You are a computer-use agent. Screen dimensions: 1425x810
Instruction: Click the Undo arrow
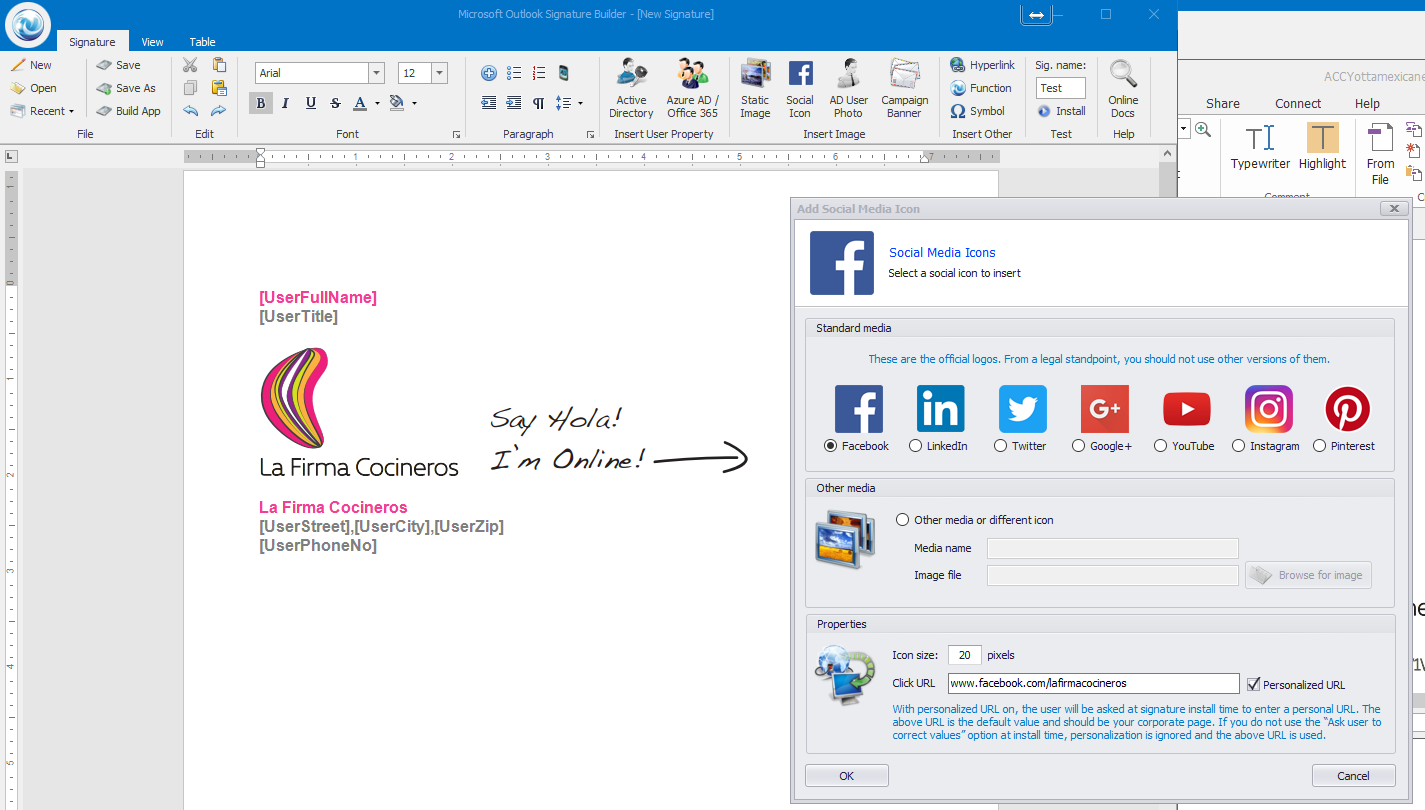point(191,111)
